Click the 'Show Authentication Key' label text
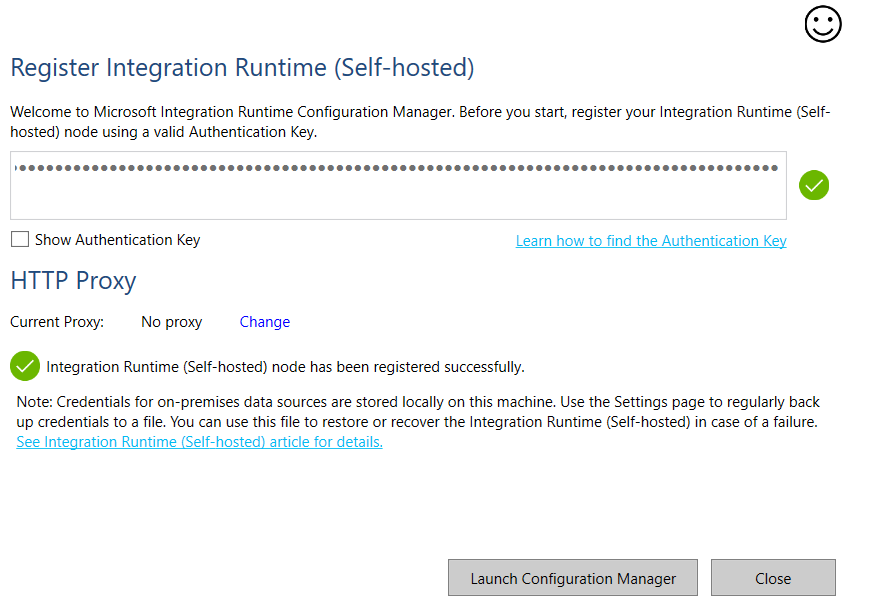 coord(117,240)
